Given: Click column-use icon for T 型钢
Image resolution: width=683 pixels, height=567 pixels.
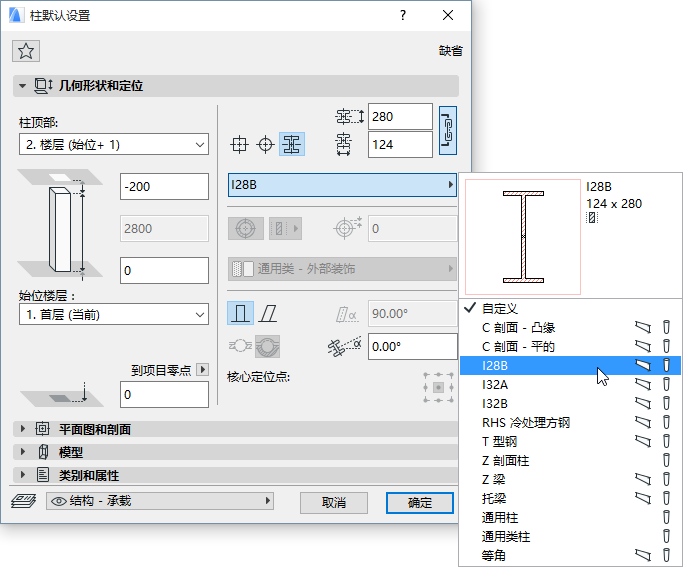Looking at the screenshot, I should coord(666,441).
